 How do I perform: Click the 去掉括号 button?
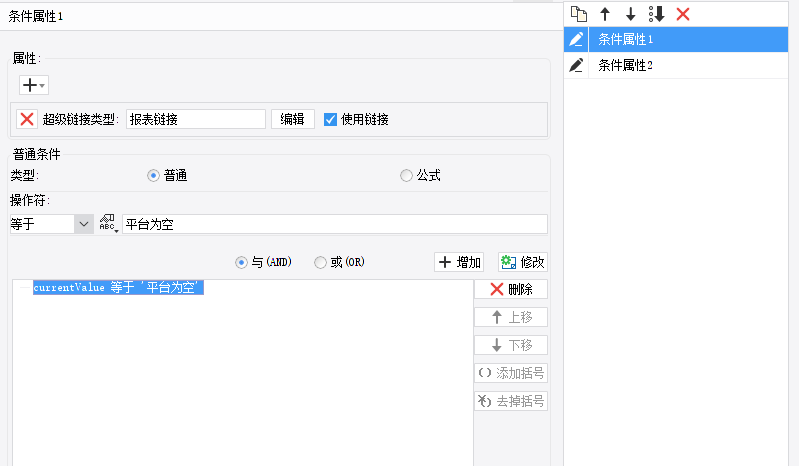point(511,401)
